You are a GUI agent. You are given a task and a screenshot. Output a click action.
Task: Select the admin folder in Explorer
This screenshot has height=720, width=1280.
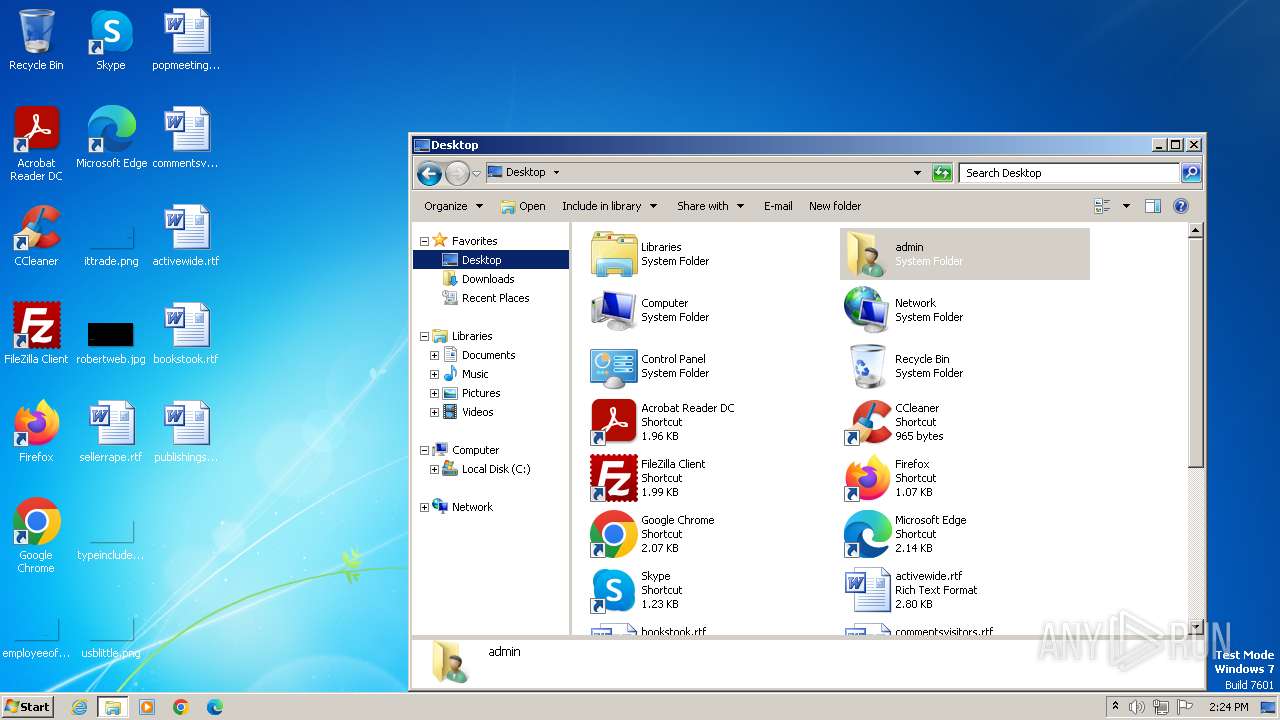(x=964, y=254)
